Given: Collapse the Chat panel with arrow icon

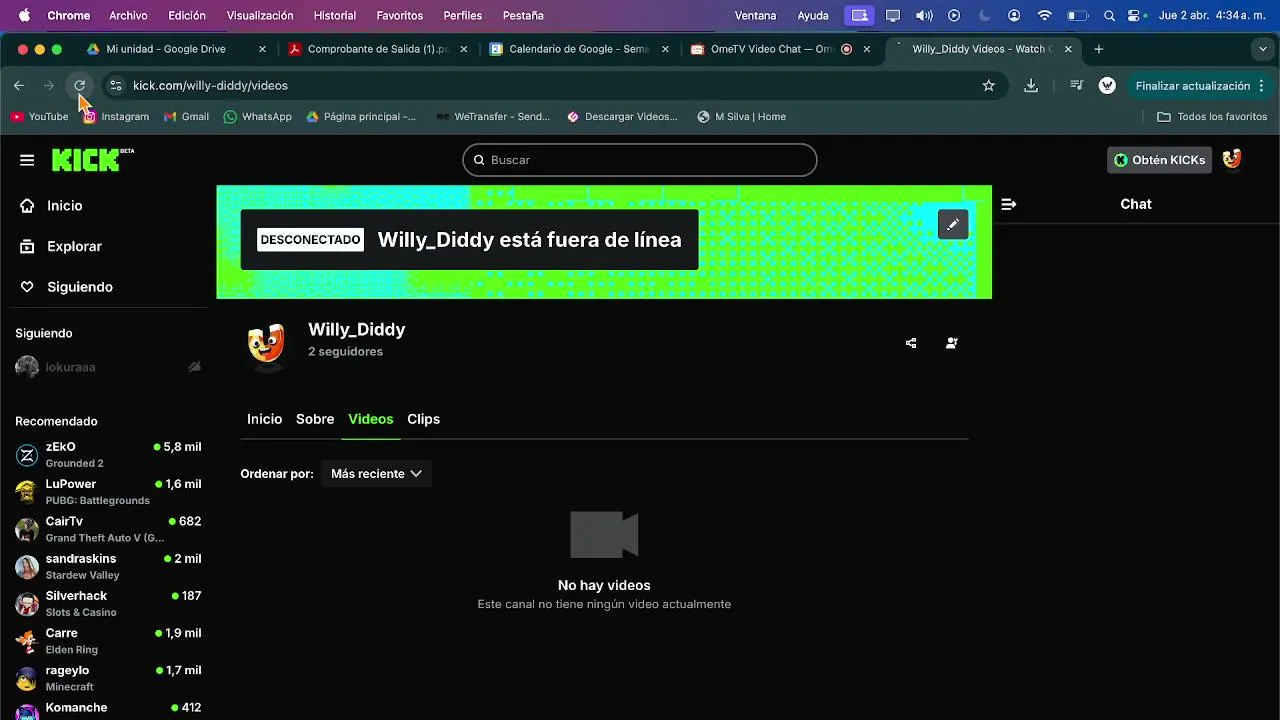Looking at the screenshot, I should click(x=1008, y=204).
